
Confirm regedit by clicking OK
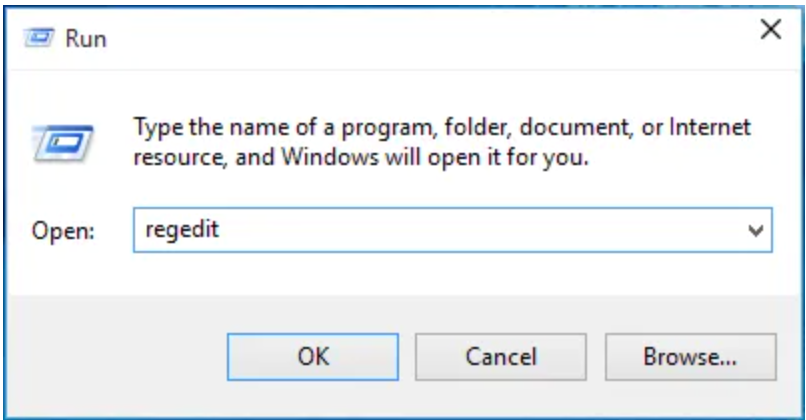click(x=313, y=357)
